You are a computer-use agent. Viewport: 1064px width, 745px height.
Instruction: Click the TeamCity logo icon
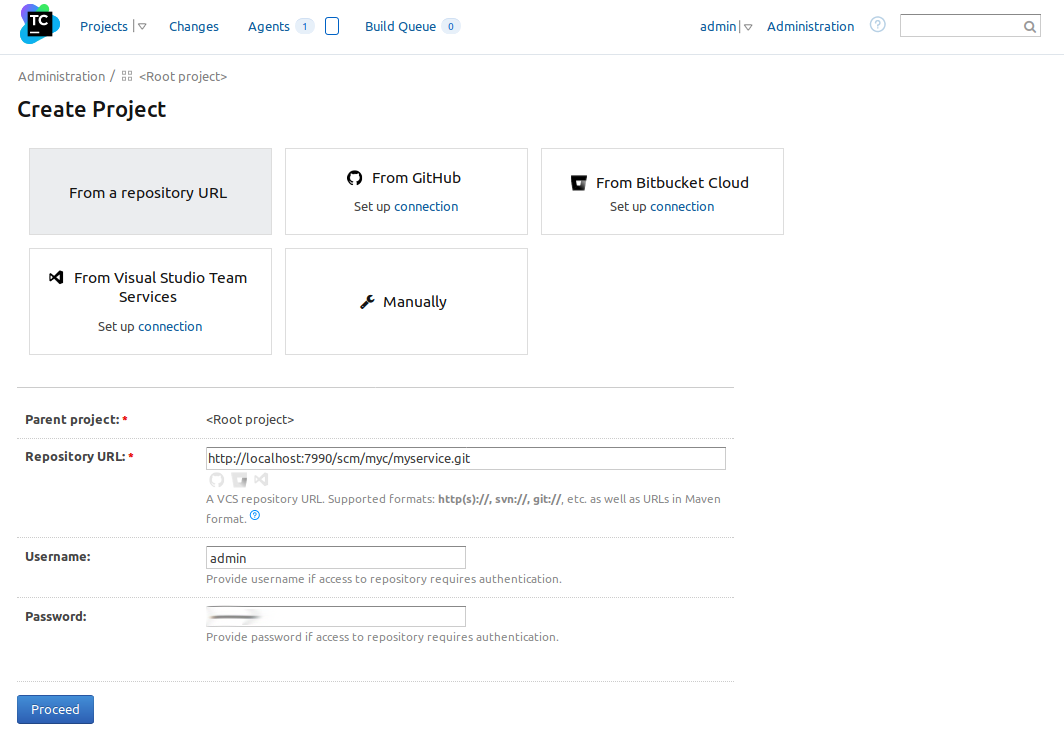pyautogui.click(x=40, y=24)
